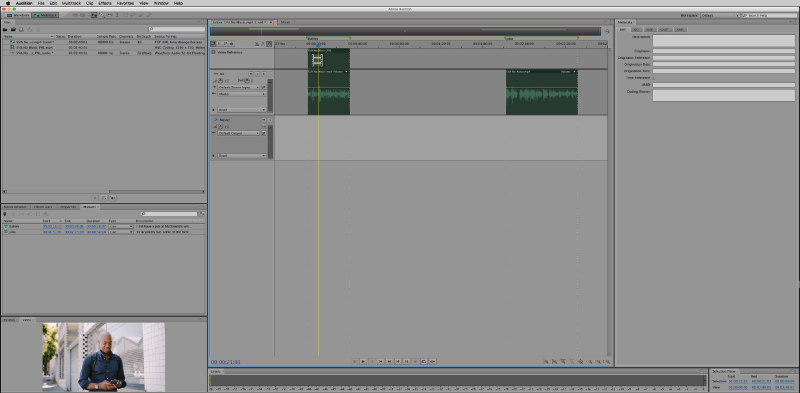Viewport: 800px width, 393px height.
Task: Click the Play button at bottom of Files panel
Action: point(95,198)
